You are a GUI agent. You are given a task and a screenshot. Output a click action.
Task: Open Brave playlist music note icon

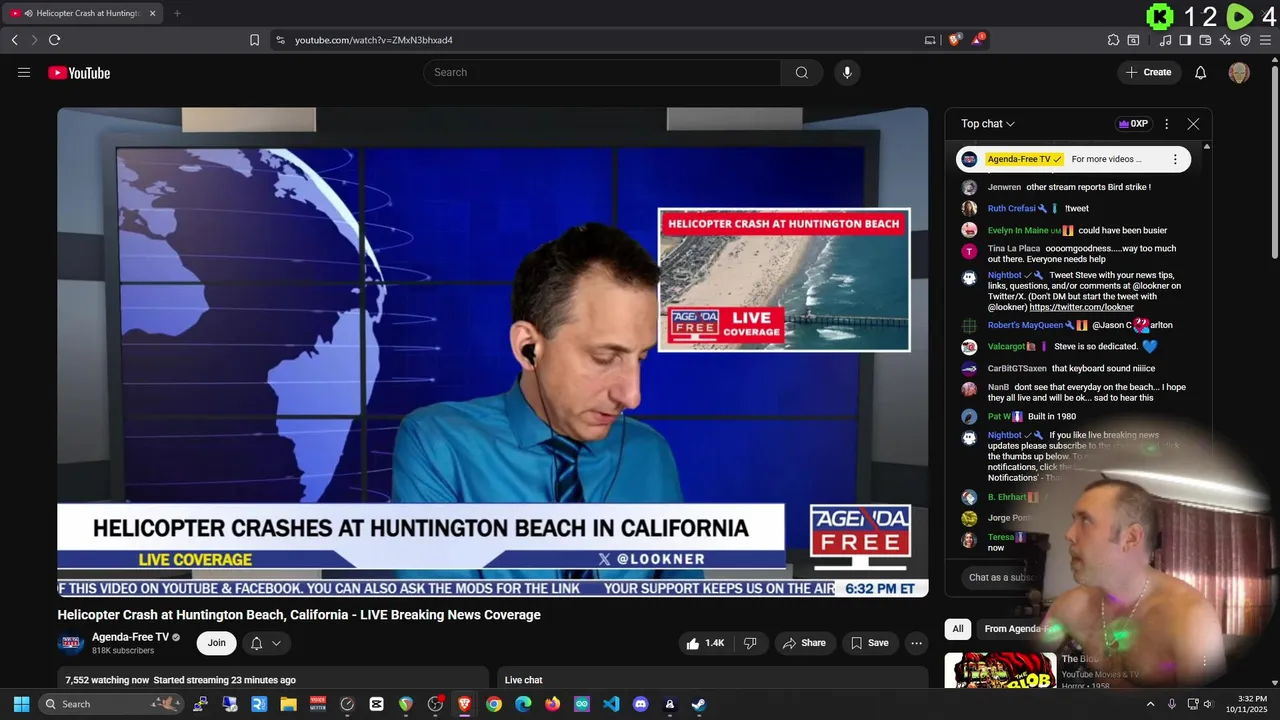click(1166, 40)
